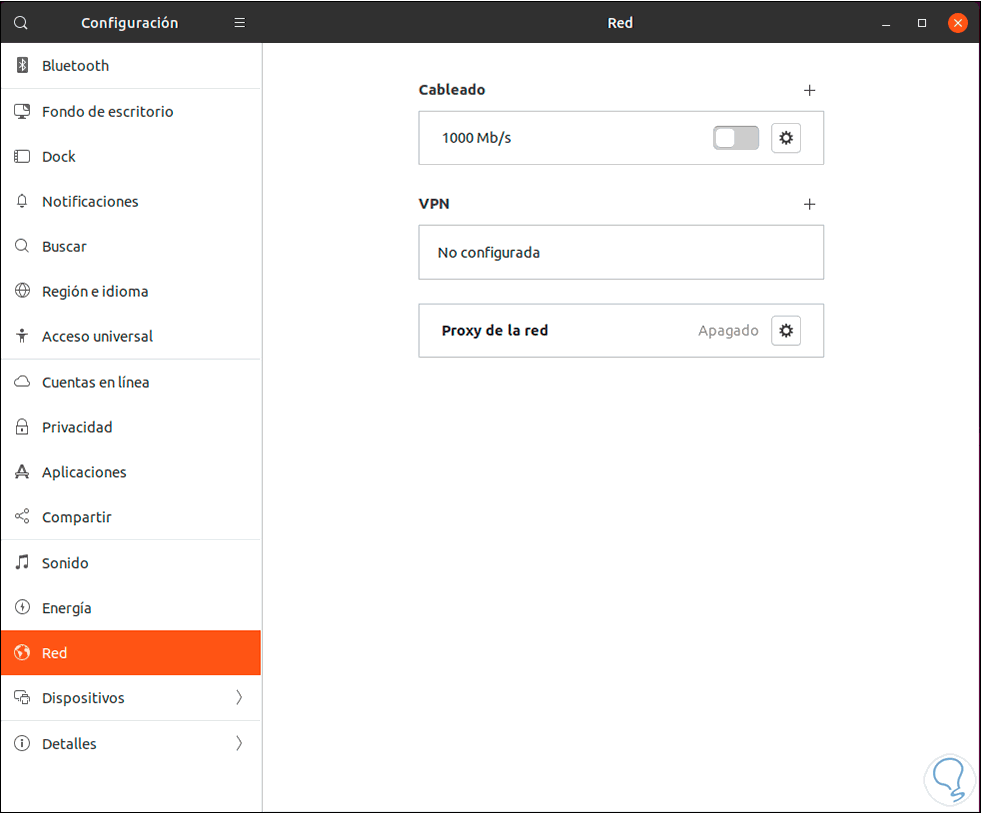The height and width of the screenshot is (814, 981).
Task: Open the hamburger menu beside Configuración
Action: tap(239, 22)
